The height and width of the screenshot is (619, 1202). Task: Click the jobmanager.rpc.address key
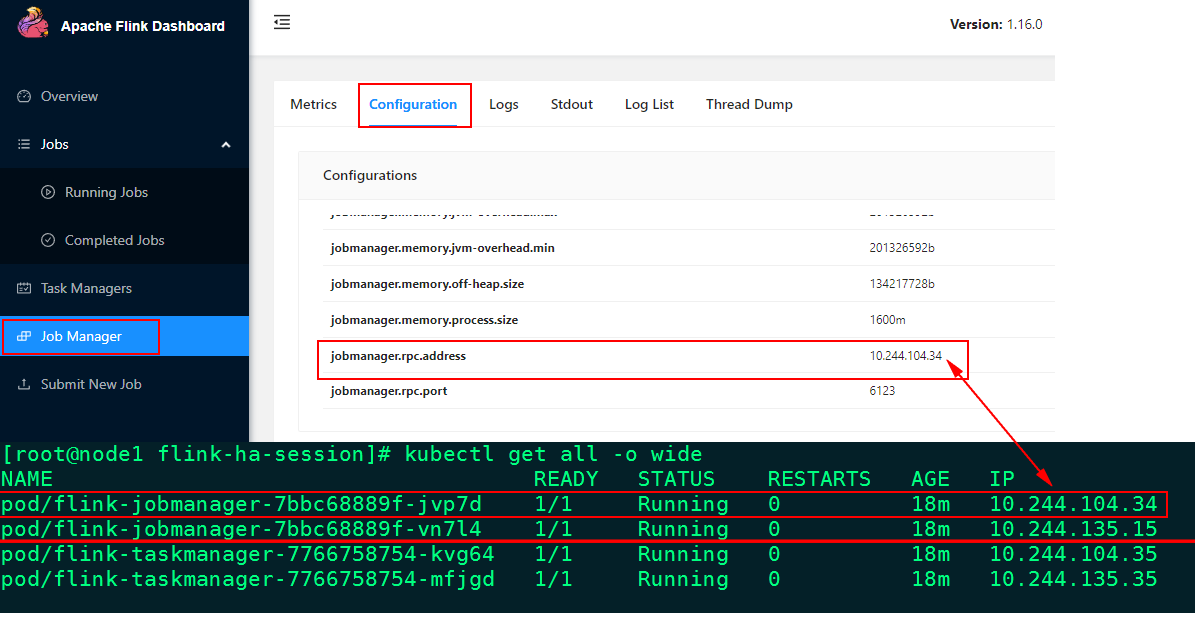(x=398, y=356)
